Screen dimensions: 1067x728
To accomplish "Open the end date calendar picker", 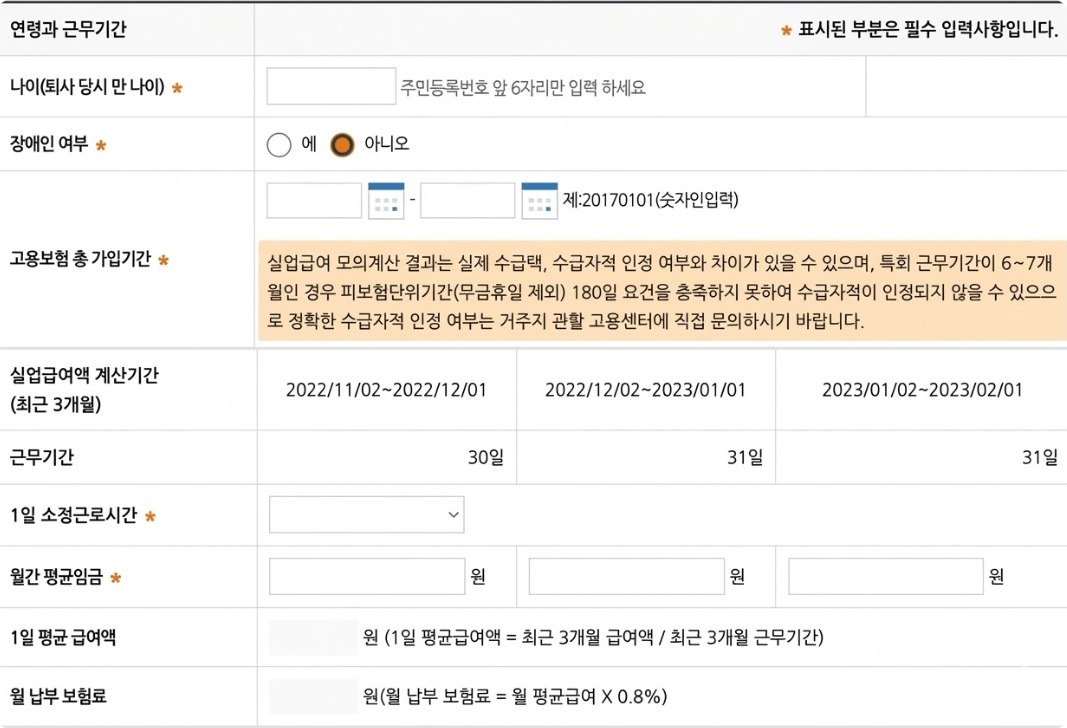I will point(540,199).
